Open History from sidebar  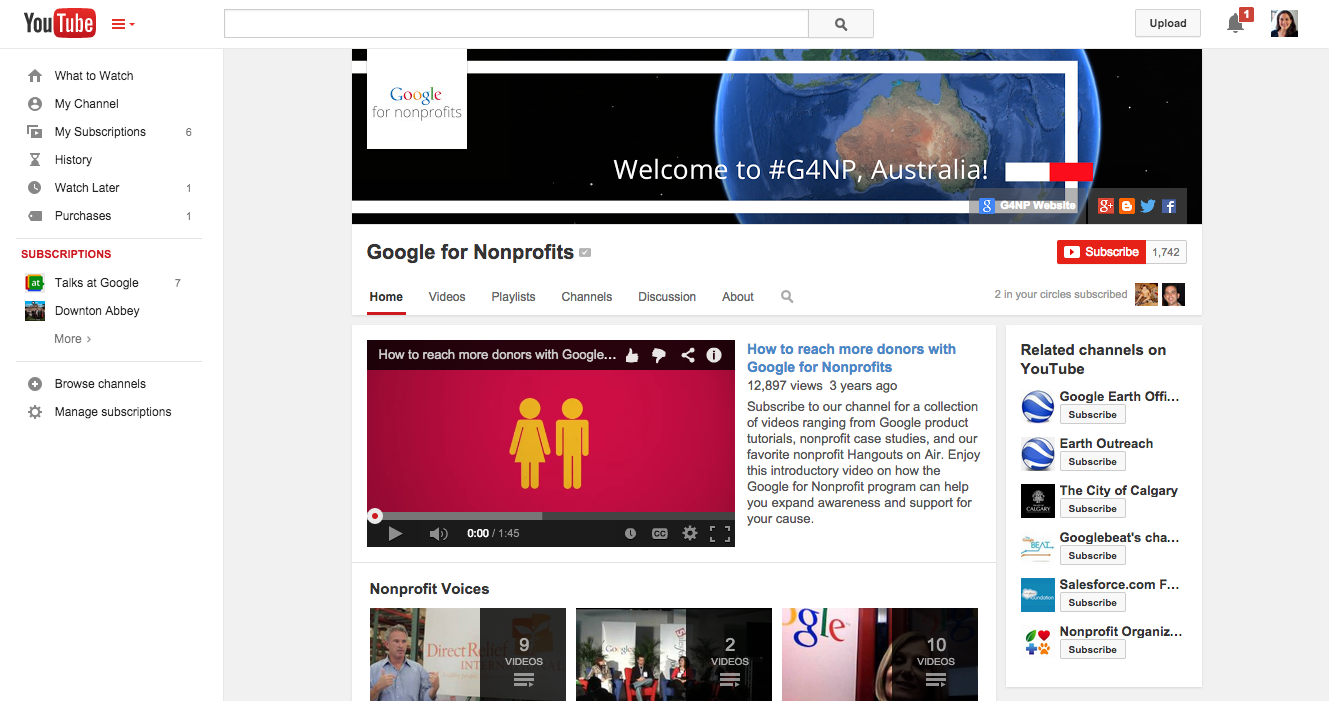click(x=73, y=160)
